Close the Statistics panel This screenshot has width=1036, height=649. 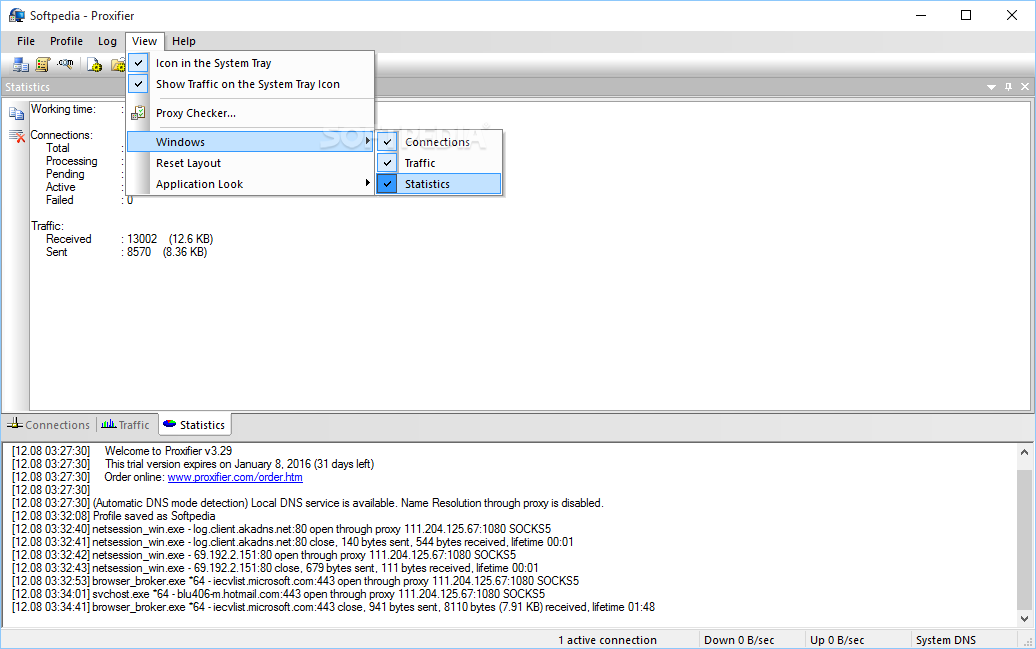click(1025, 87)
